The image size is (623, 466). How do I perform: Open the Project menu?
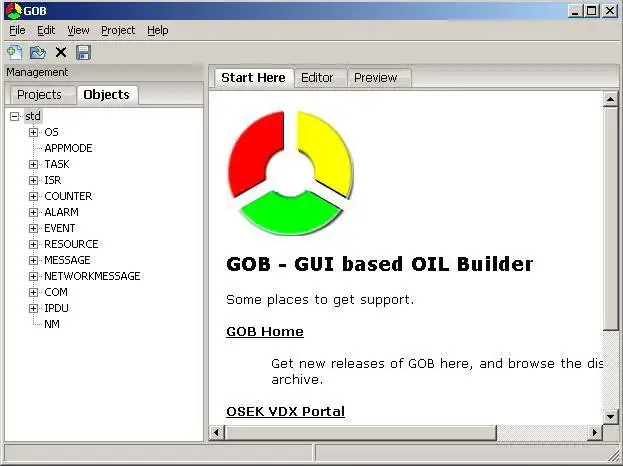click(x=118, y=30)
